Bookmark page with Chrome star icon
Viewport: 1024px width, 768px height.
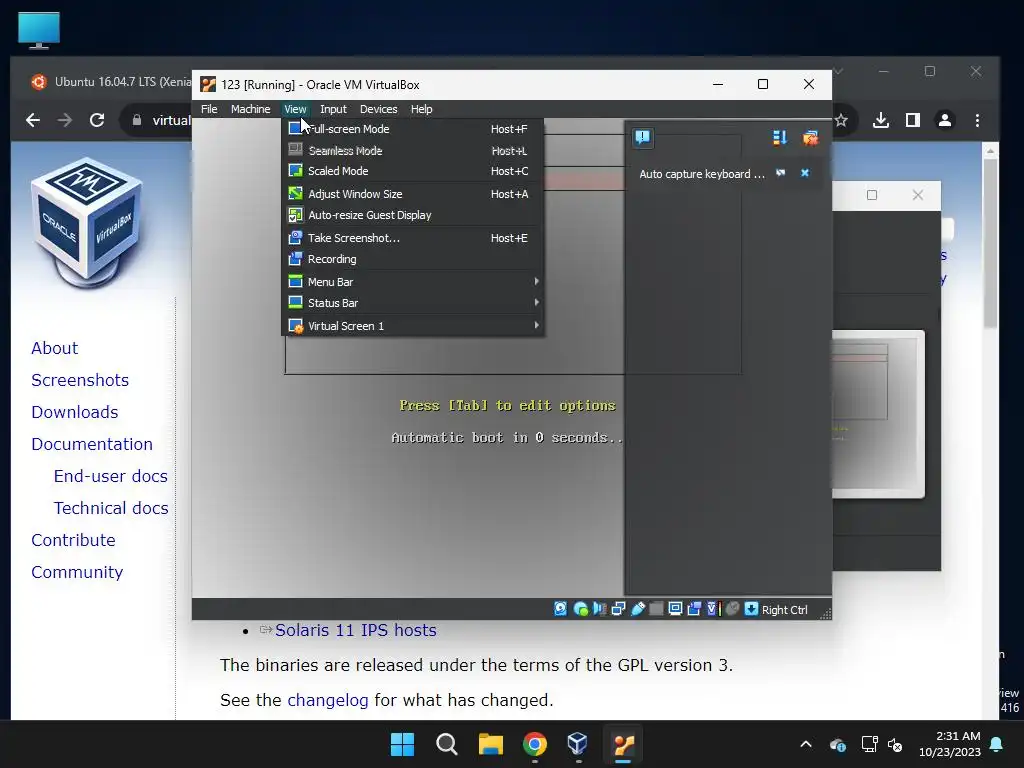coord(841,120)
